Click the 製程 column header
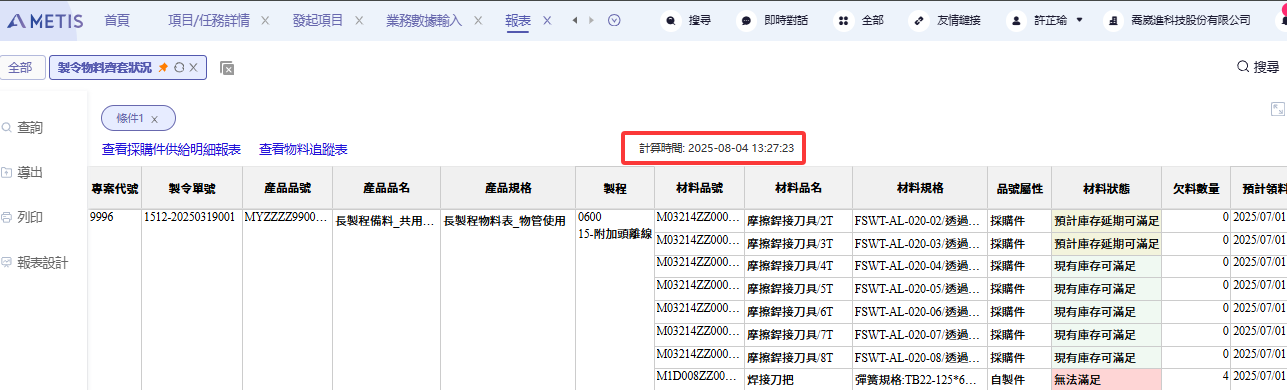The height and width of the screenshot is (390, 1287). pyautogui.click(x=614, y=188)
